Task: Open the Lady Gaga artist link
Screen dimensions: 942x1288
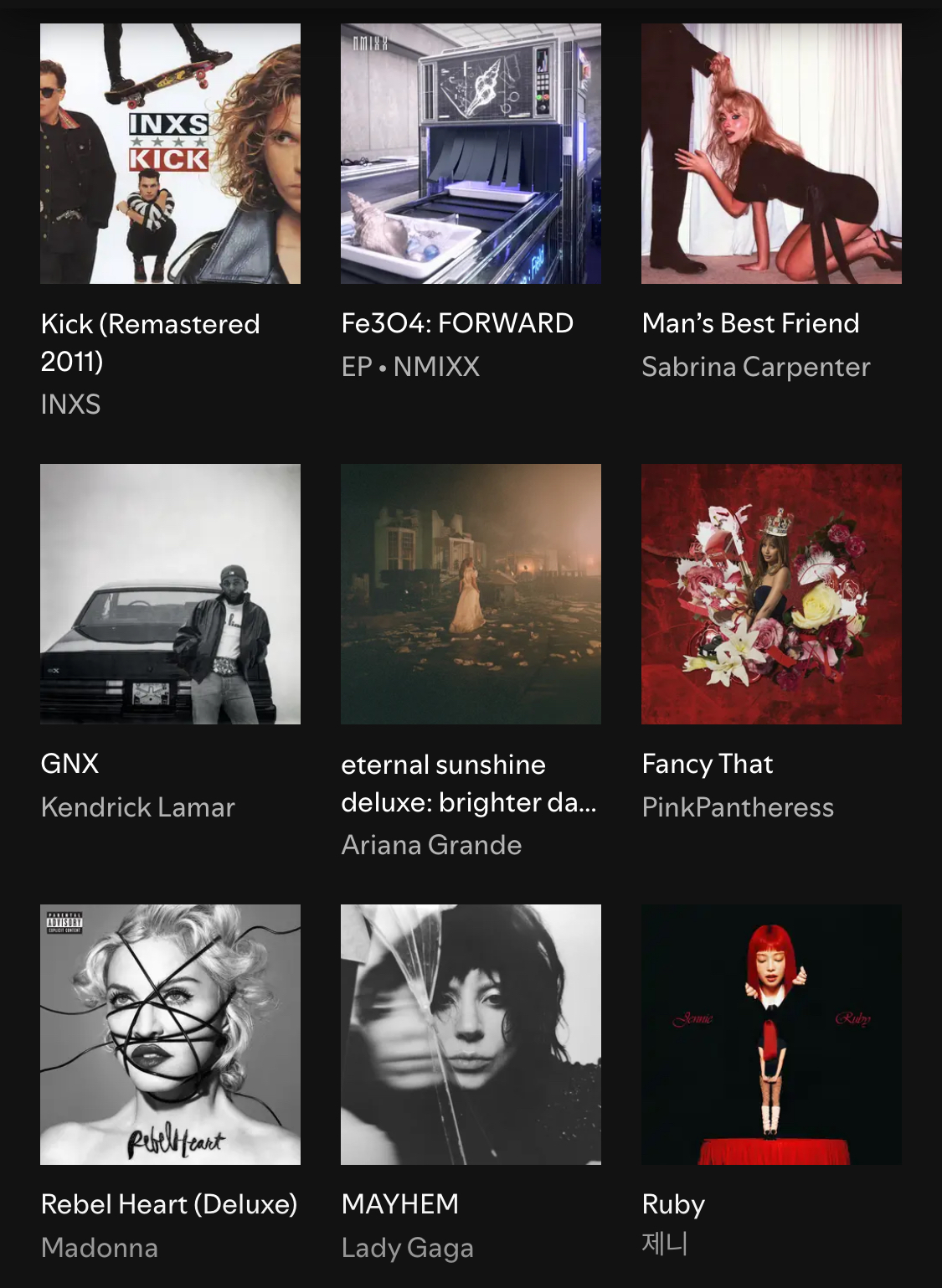Action: click(408, 1248)
